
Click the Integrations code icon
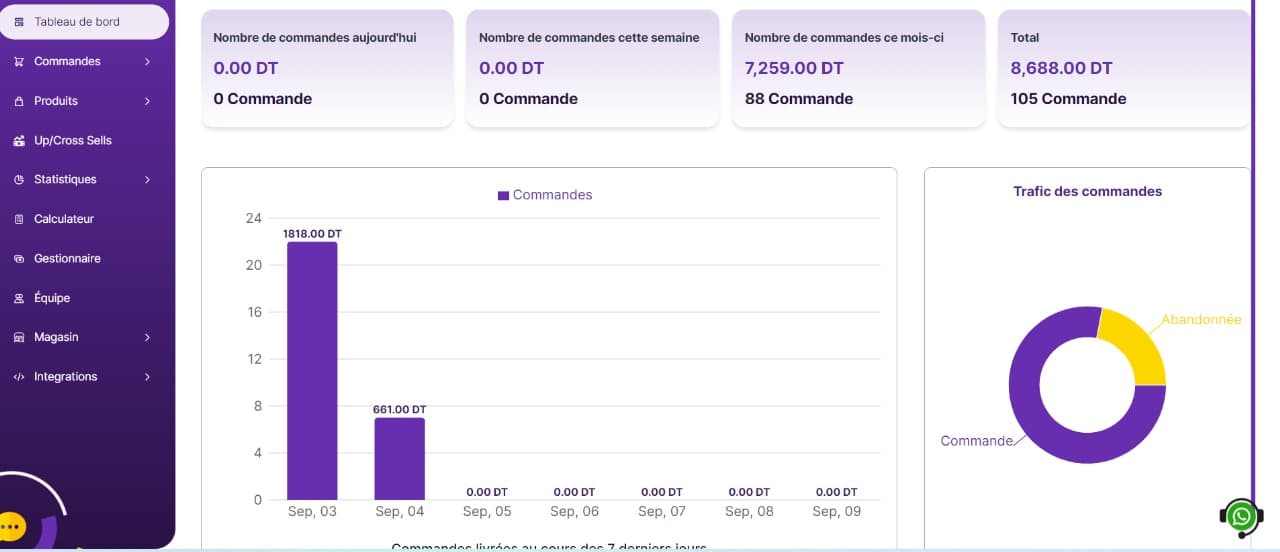pos(19,377)
